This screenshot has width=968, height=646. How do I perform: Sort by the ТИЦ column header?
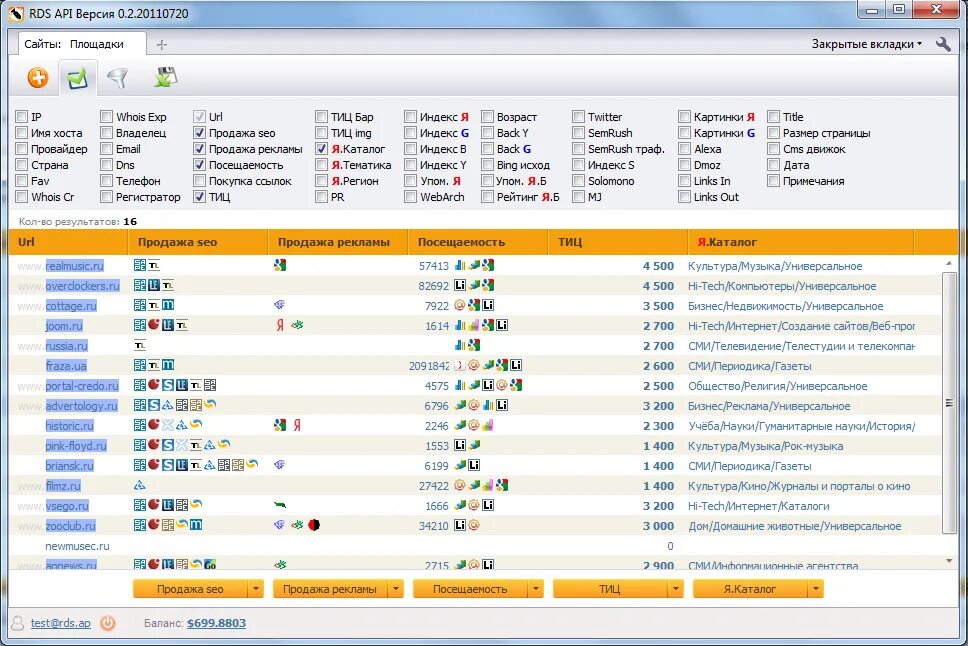617,242
